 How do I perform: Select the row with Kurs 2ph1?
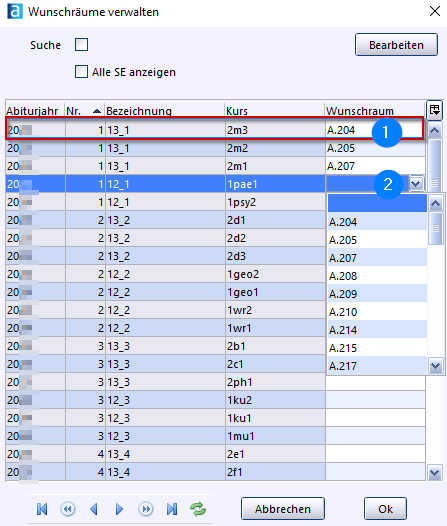click(x=215, y=382)
